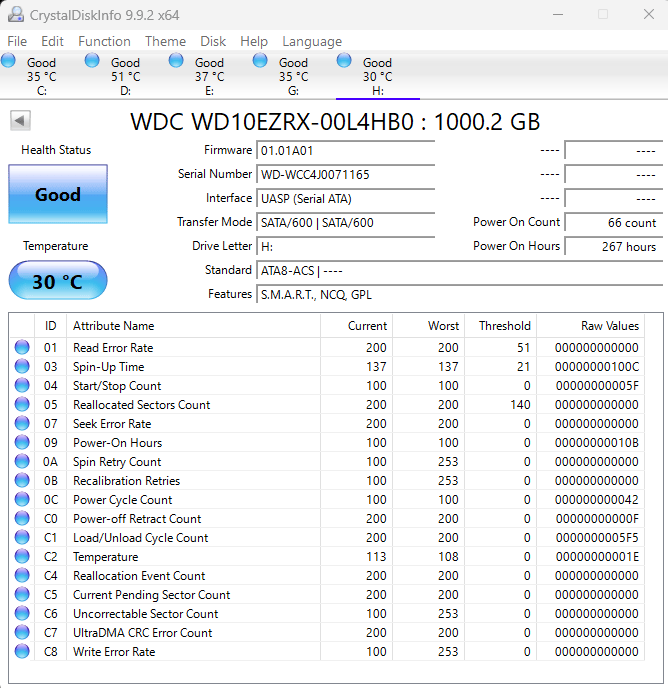Select the H: drive tab

click(x=377, y=75)
